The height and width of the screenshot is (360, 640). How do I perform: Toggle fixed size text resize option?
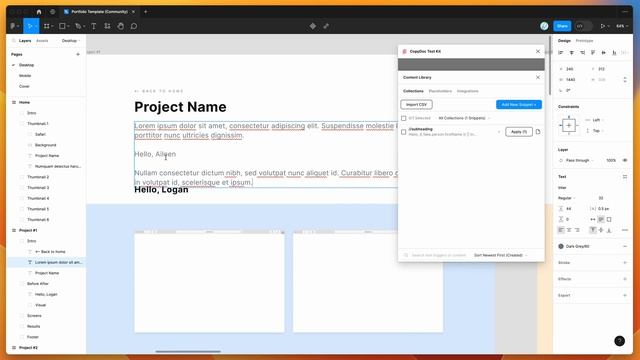tap(609, 220)
